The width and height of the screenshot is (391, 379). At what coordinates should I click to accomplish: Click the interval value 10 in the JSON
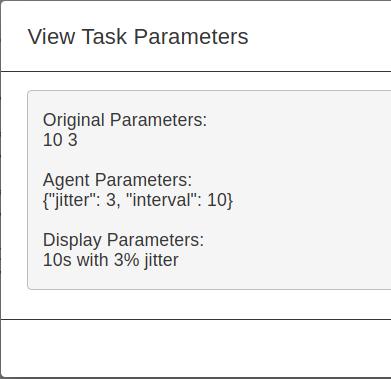tap(218, 200)
